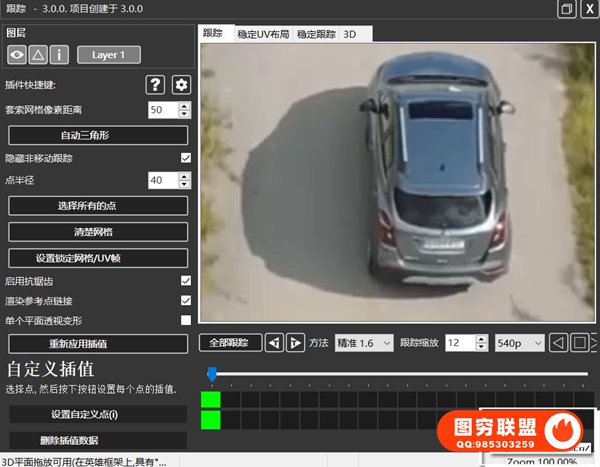
Task: Increase 套索网格像素距离 value with up arrow
Action: [183, 105]
